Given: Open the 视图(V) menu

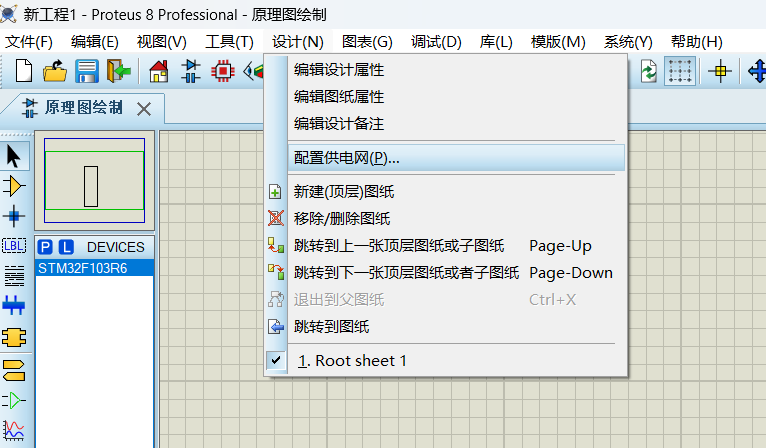Looking at the screenshot, I should tap(162, 42).
